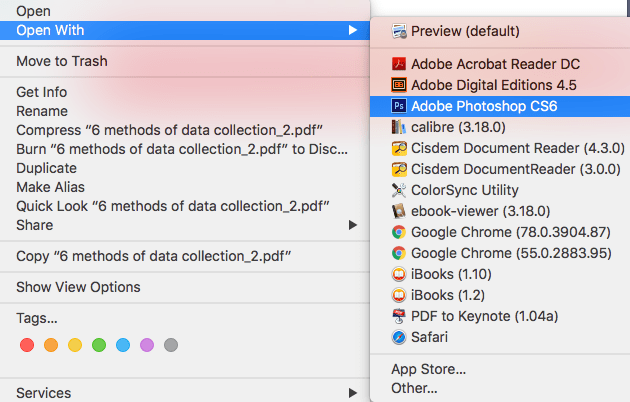The image size is (630, 402).
Task: Open with PDF to Keynote (1.04a)
Action: (500, 316)
